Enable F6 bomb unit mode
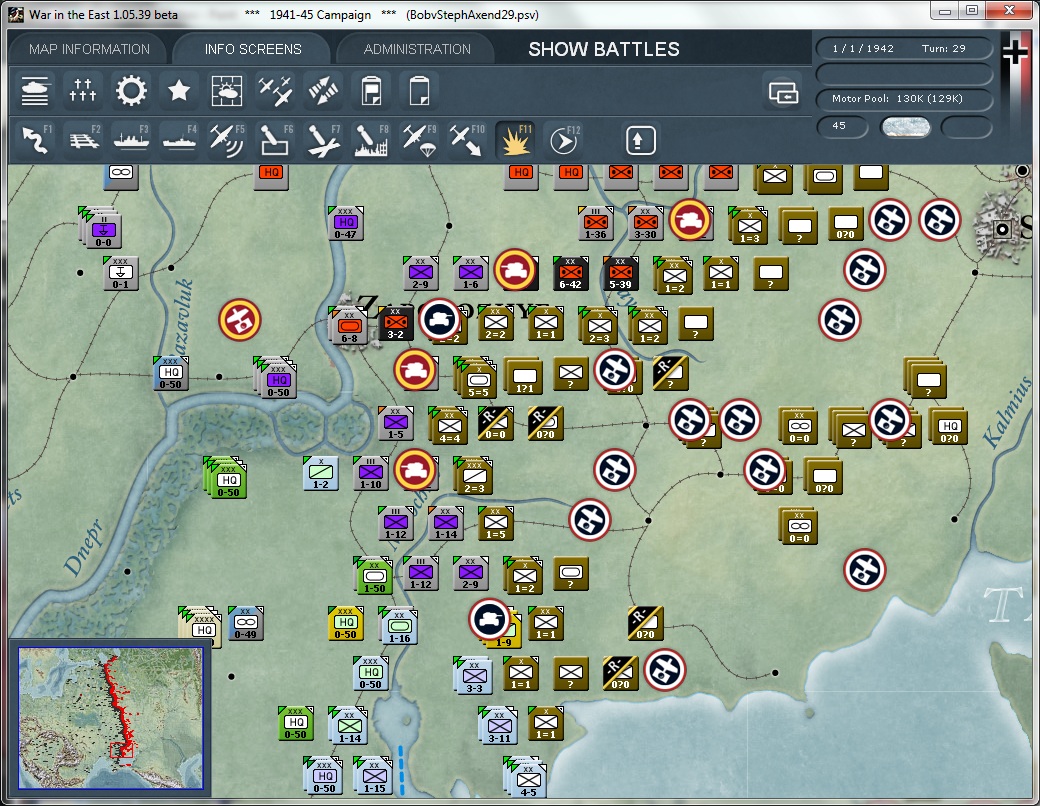1040x806 pixels. [275, 140]
